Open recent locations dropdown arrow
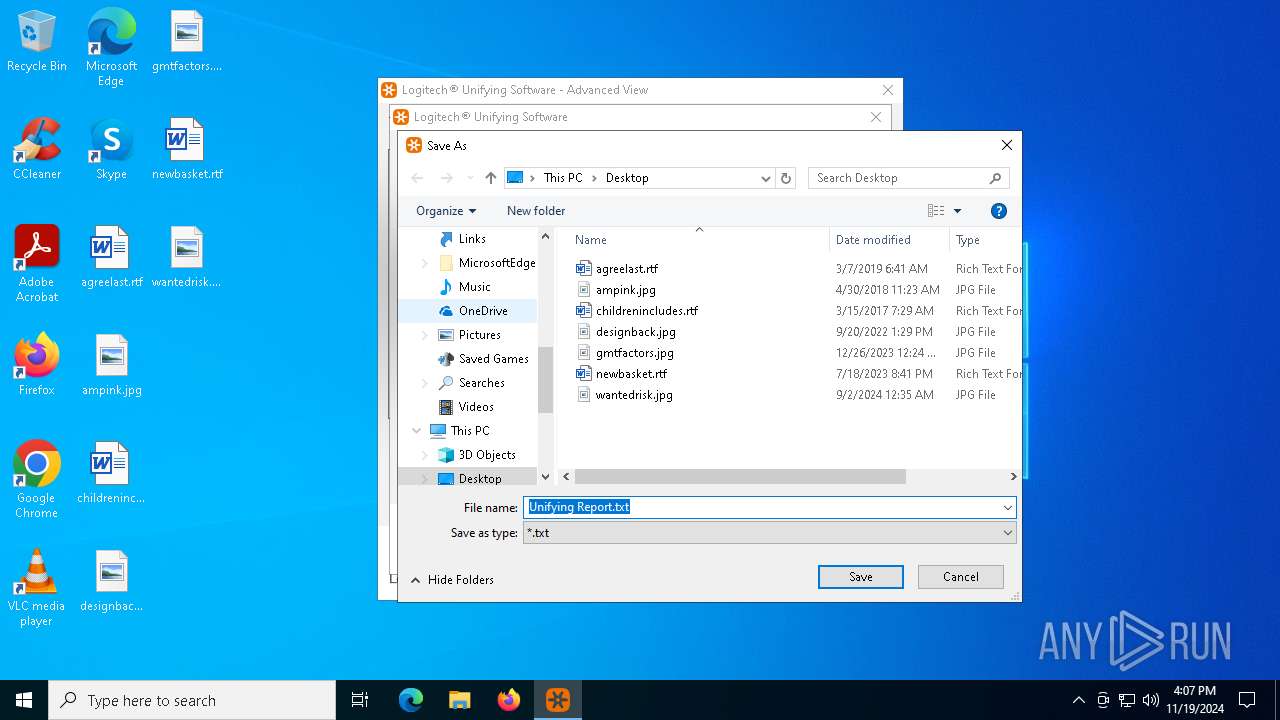 (x=470, y=178)
